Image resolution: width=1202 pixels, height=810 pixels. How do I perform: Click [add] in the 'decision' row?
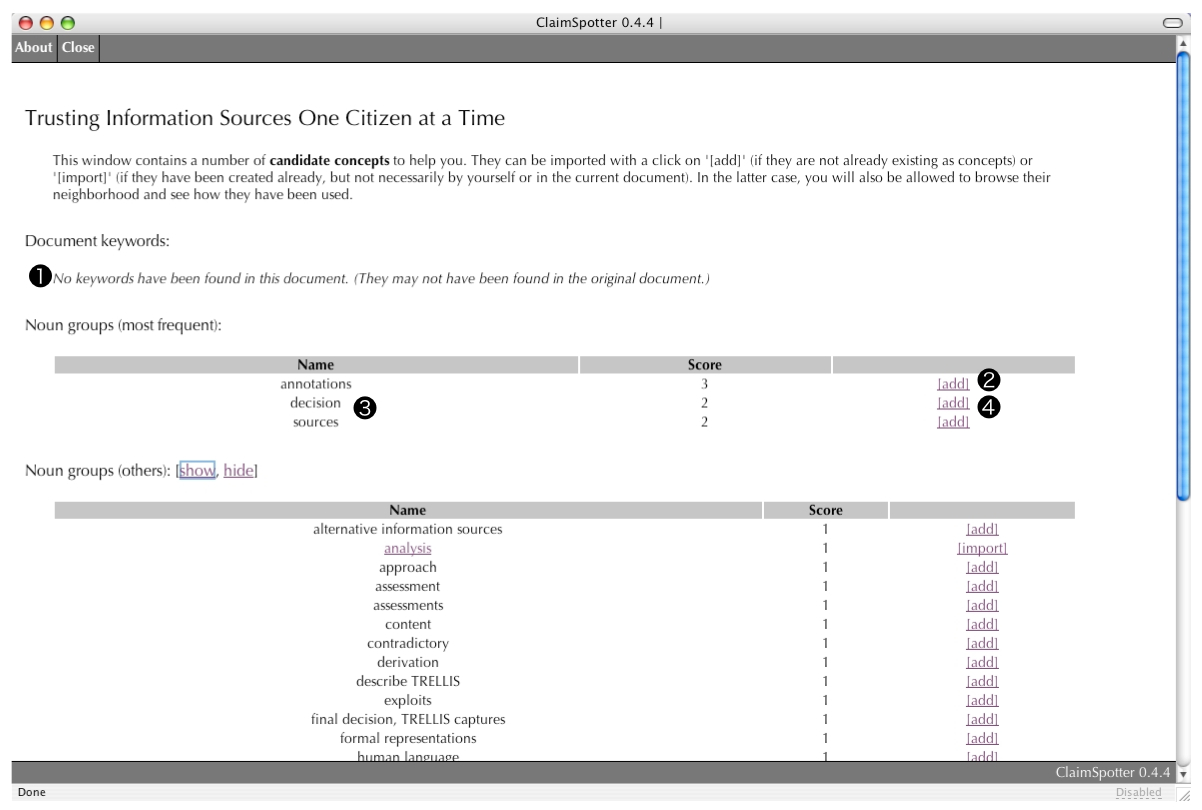coord(953,403)
